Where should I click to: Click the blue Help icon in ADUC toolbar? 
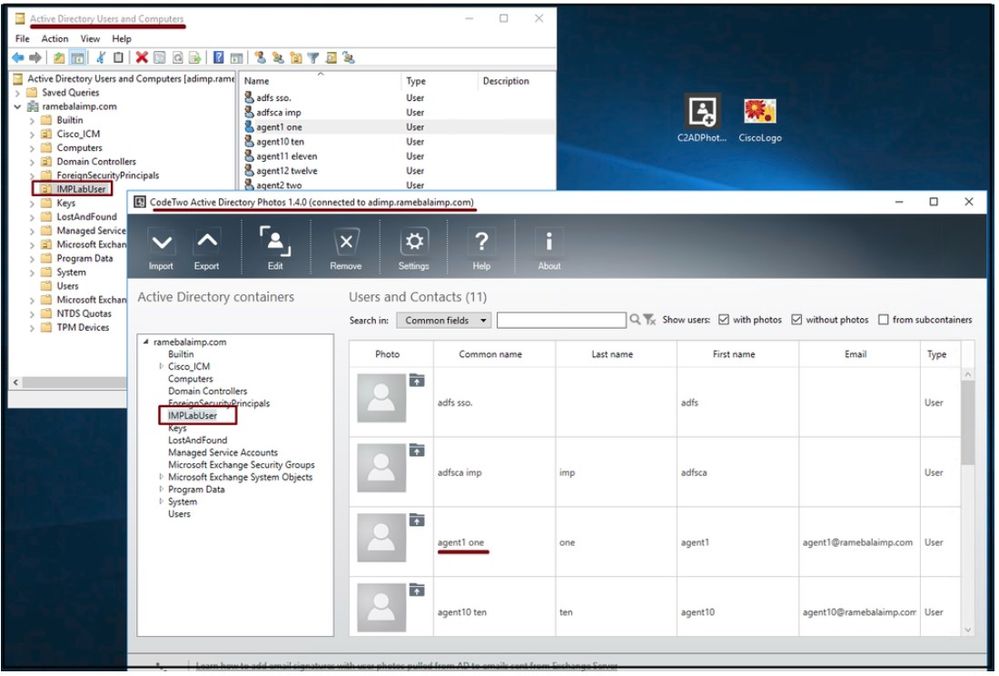[219, 58]
